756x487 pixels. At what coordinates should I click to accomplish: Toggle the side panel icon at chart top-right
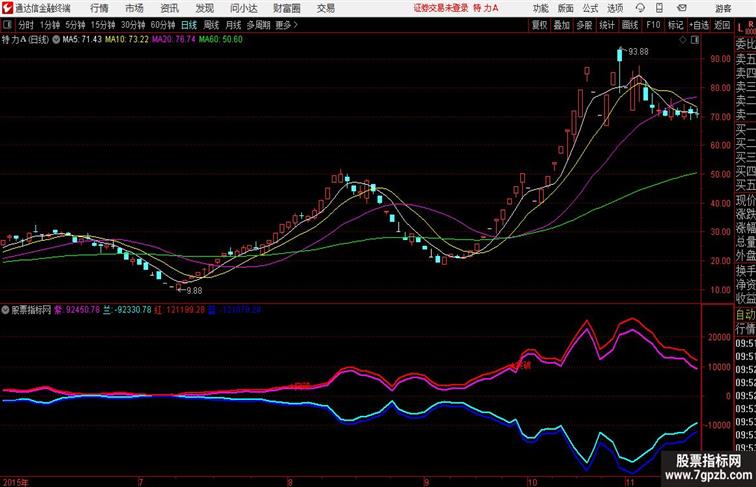[695, 41]
